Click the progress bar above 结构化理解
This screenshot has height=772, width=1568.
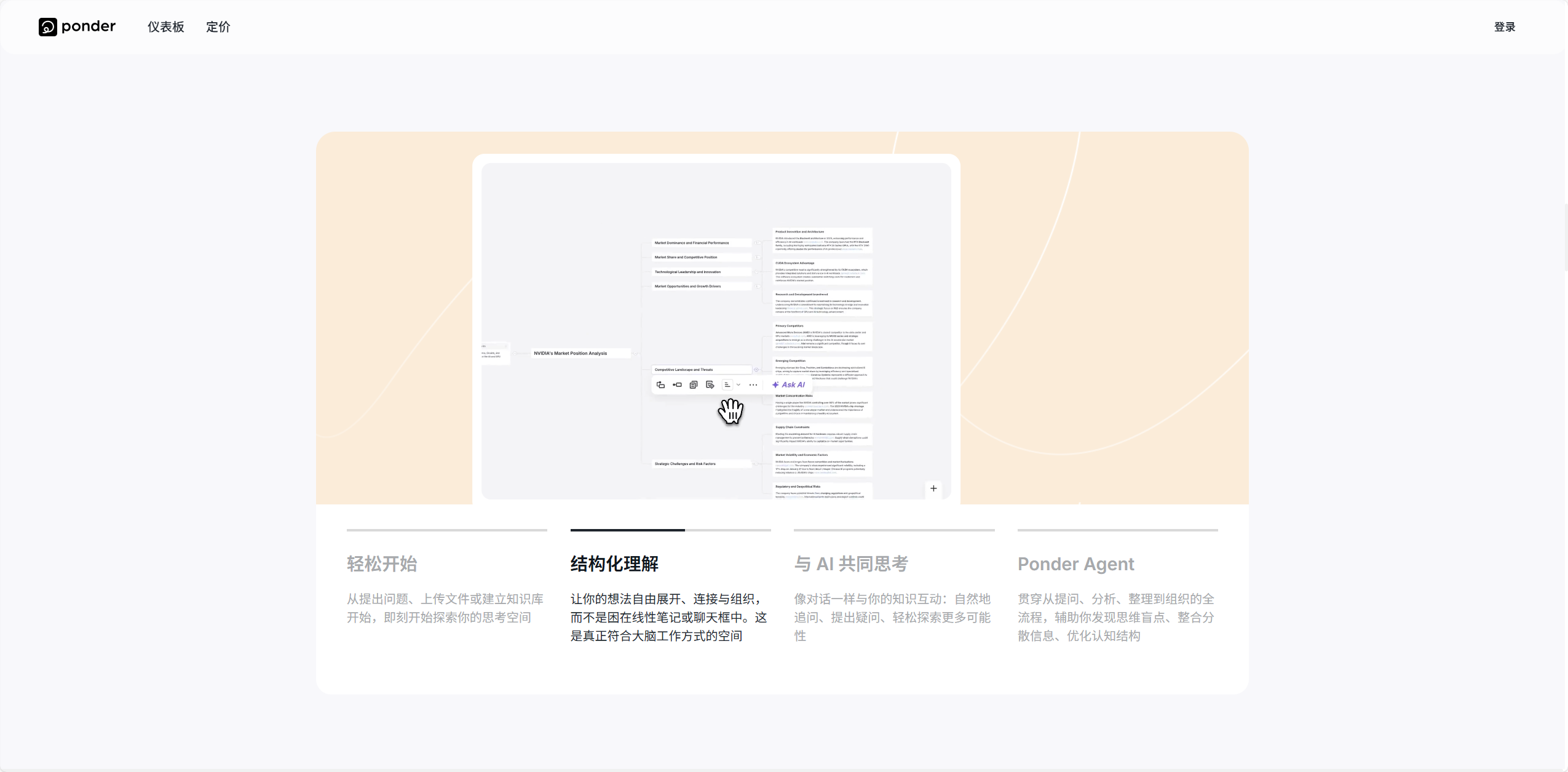click(671, 530)
